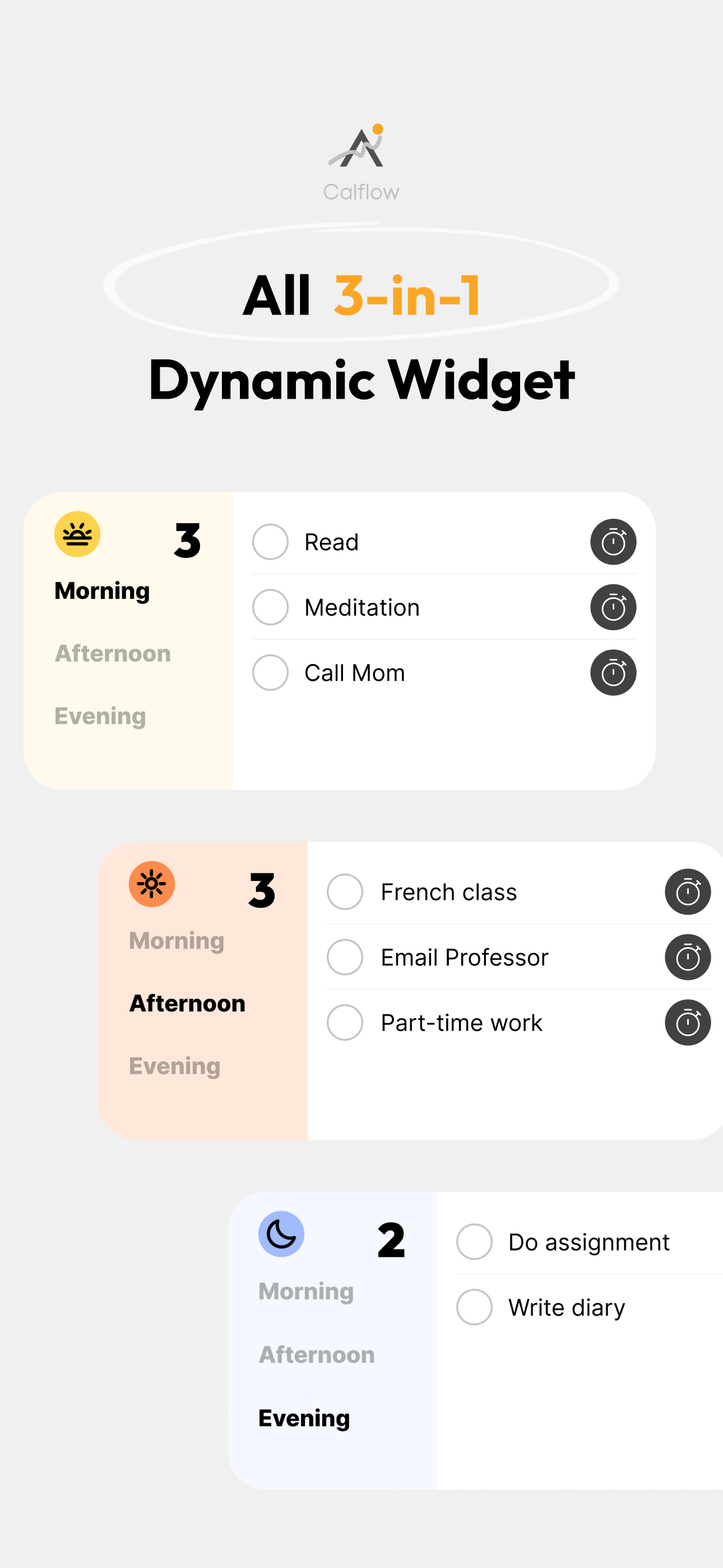Tap the blue moon icon
The image size is (723, 1568).
point(281,1234)
